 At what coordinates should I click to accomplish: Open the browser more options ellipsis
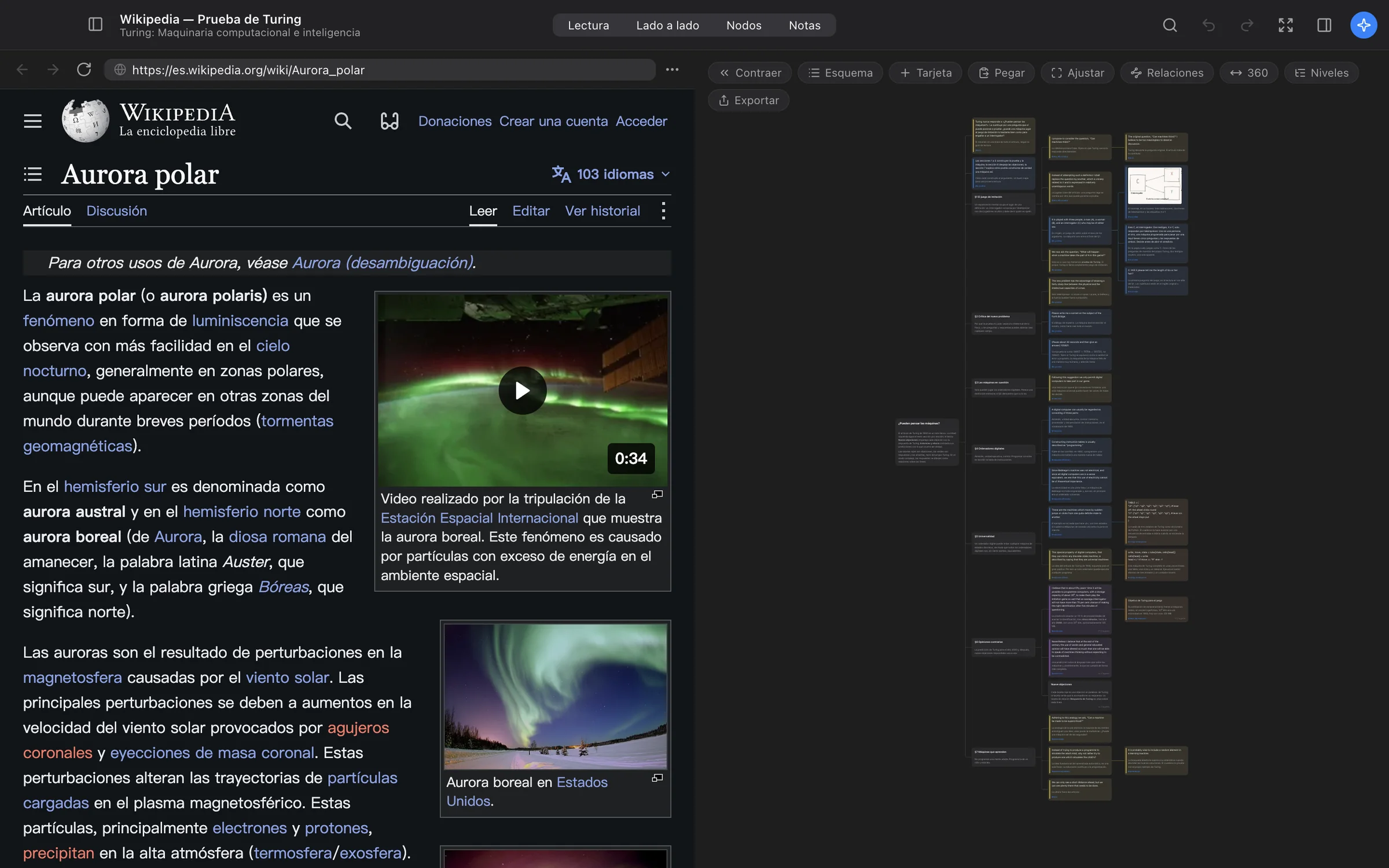(672, 69)
